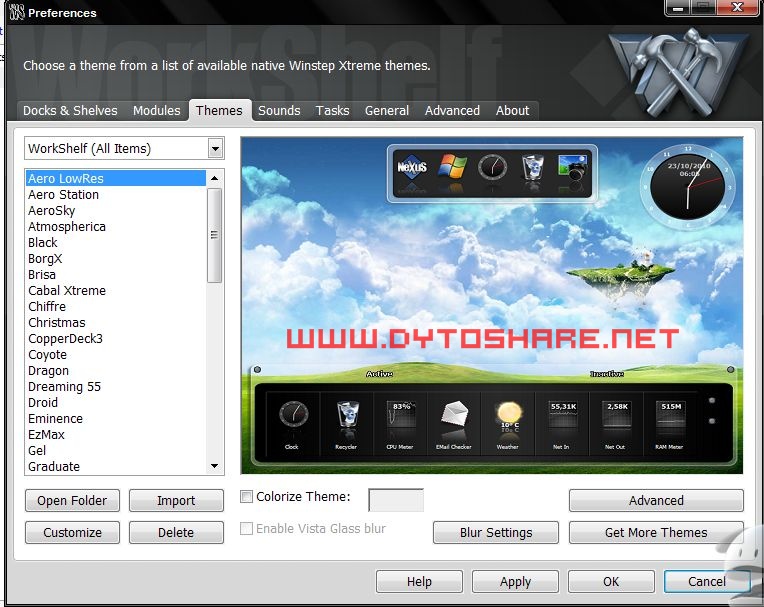The height and width of the screenshot is (607, 764).
Task: Click the Net Out meter icon
Action: 616,415
